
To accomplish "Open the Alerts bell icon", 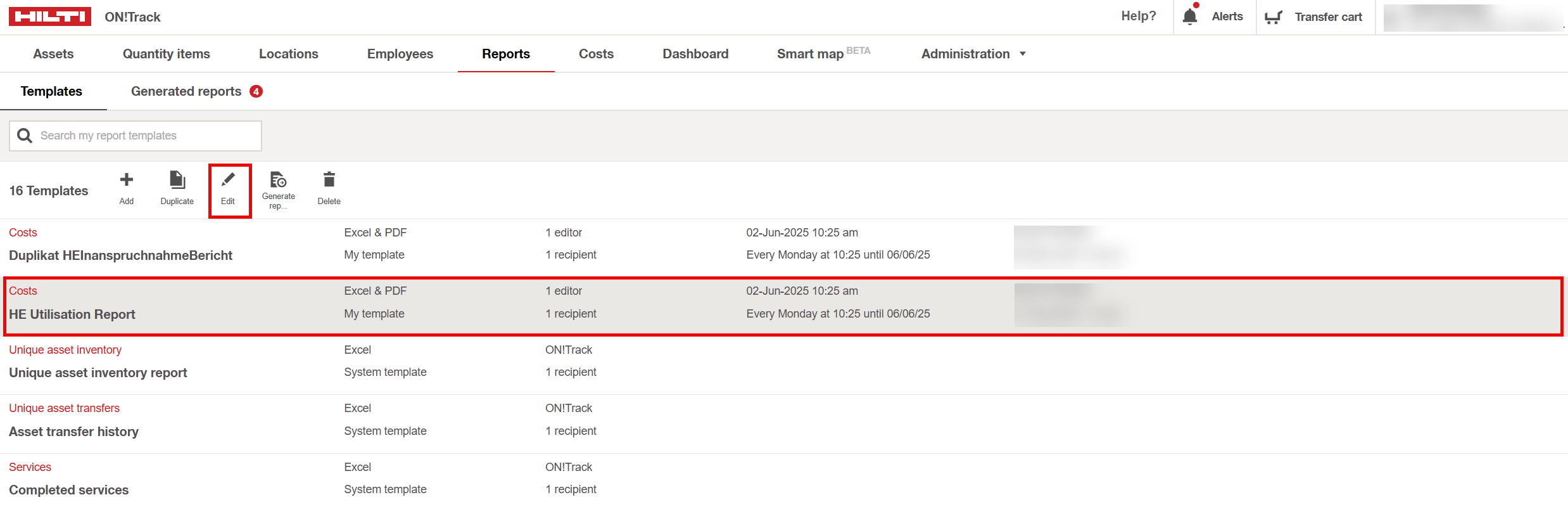I will (1190, 16).
